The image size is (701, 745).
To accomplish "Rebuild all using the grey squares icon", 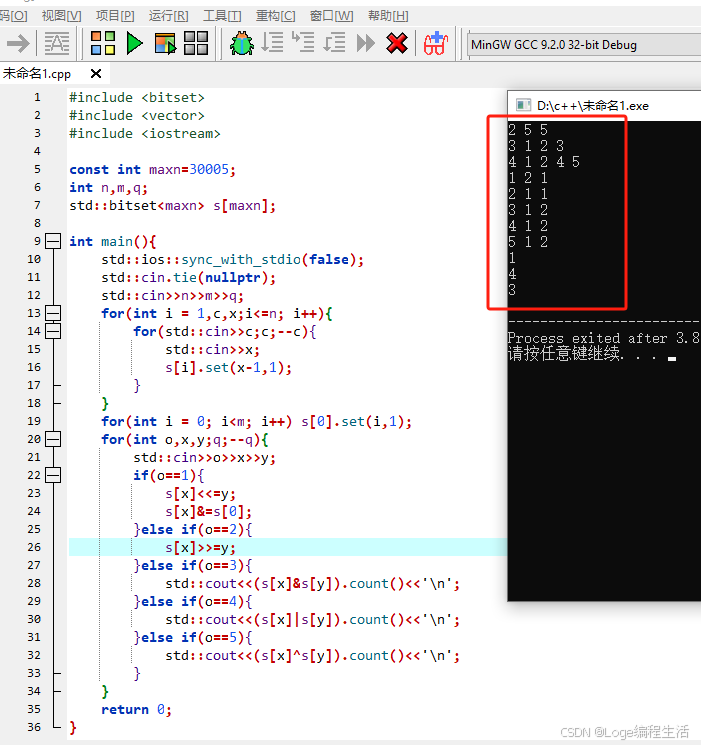I will pos(196,43).
